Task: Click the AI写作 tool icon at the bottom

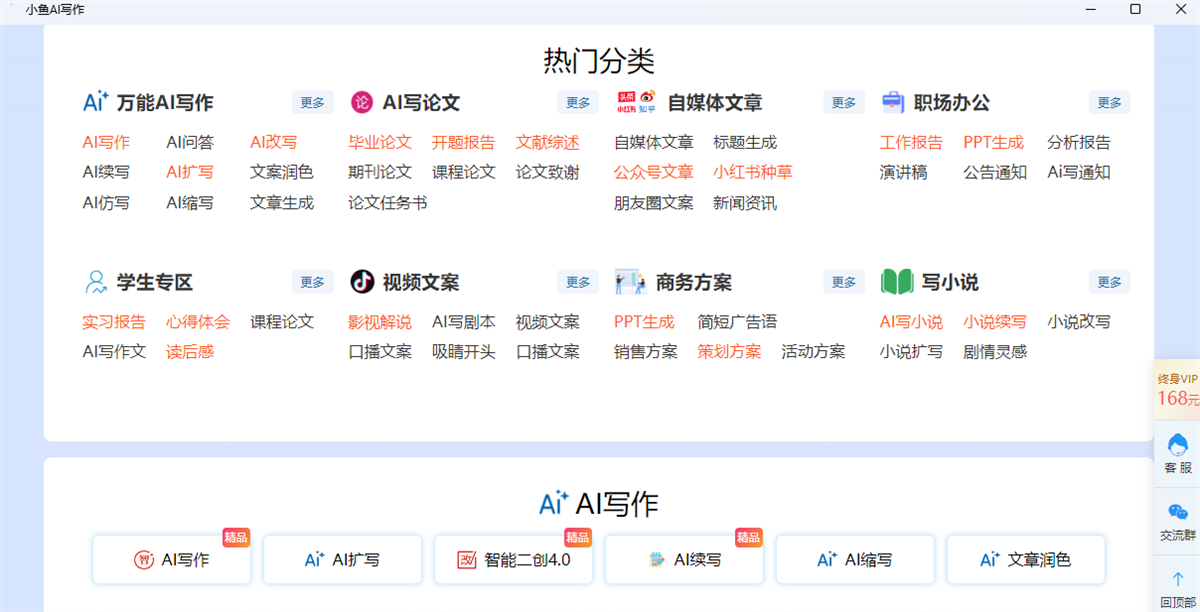Action: click(144, 559)
